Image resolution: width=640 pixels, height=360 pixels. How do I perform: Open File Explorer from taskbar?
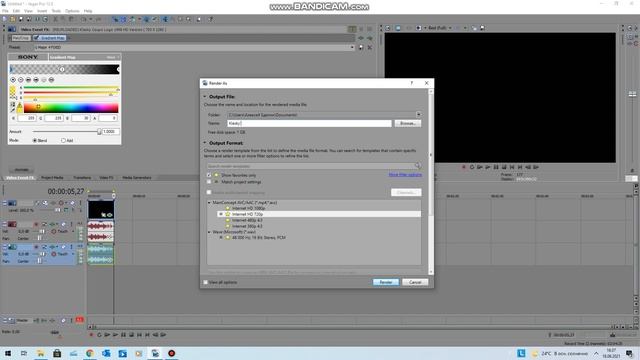(x=40, y=353)
